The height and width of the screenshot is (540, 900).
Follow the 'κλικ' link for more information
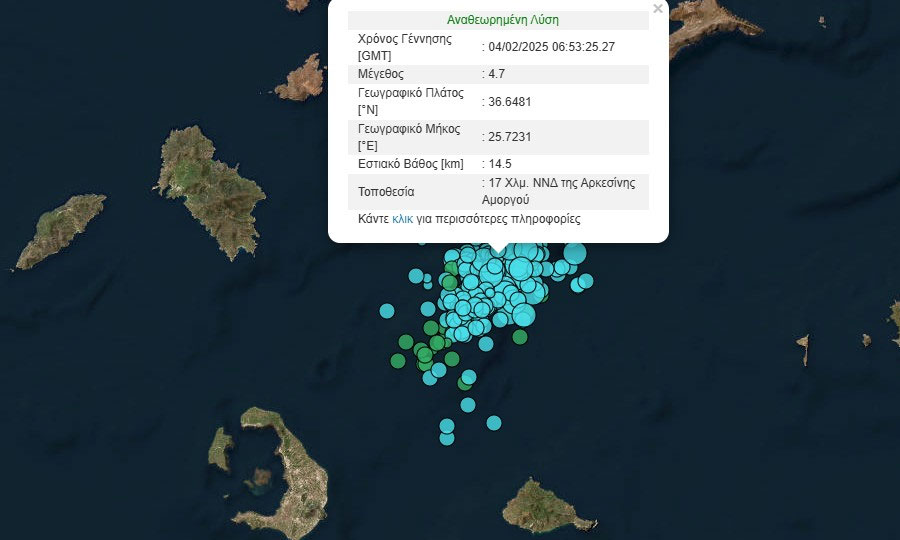(x=402, y=218)
